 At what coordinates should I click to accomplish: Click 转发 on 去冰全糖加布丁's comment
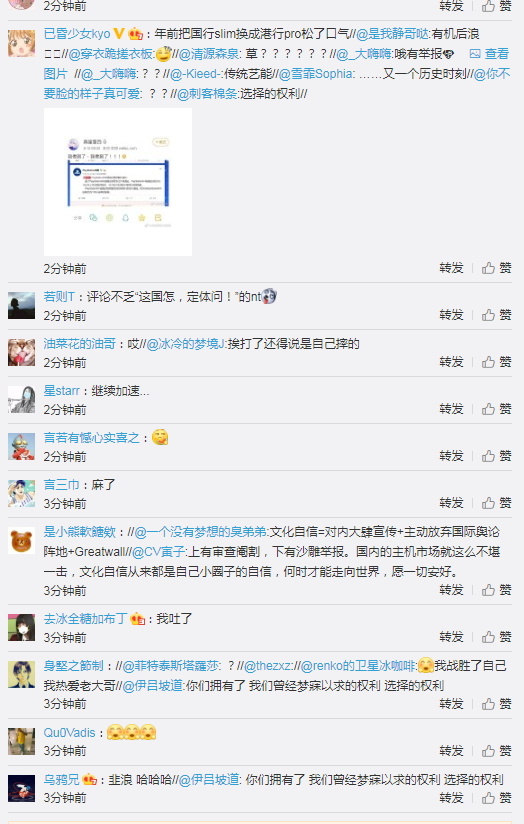pyautogui.click(x=451, y=637)
